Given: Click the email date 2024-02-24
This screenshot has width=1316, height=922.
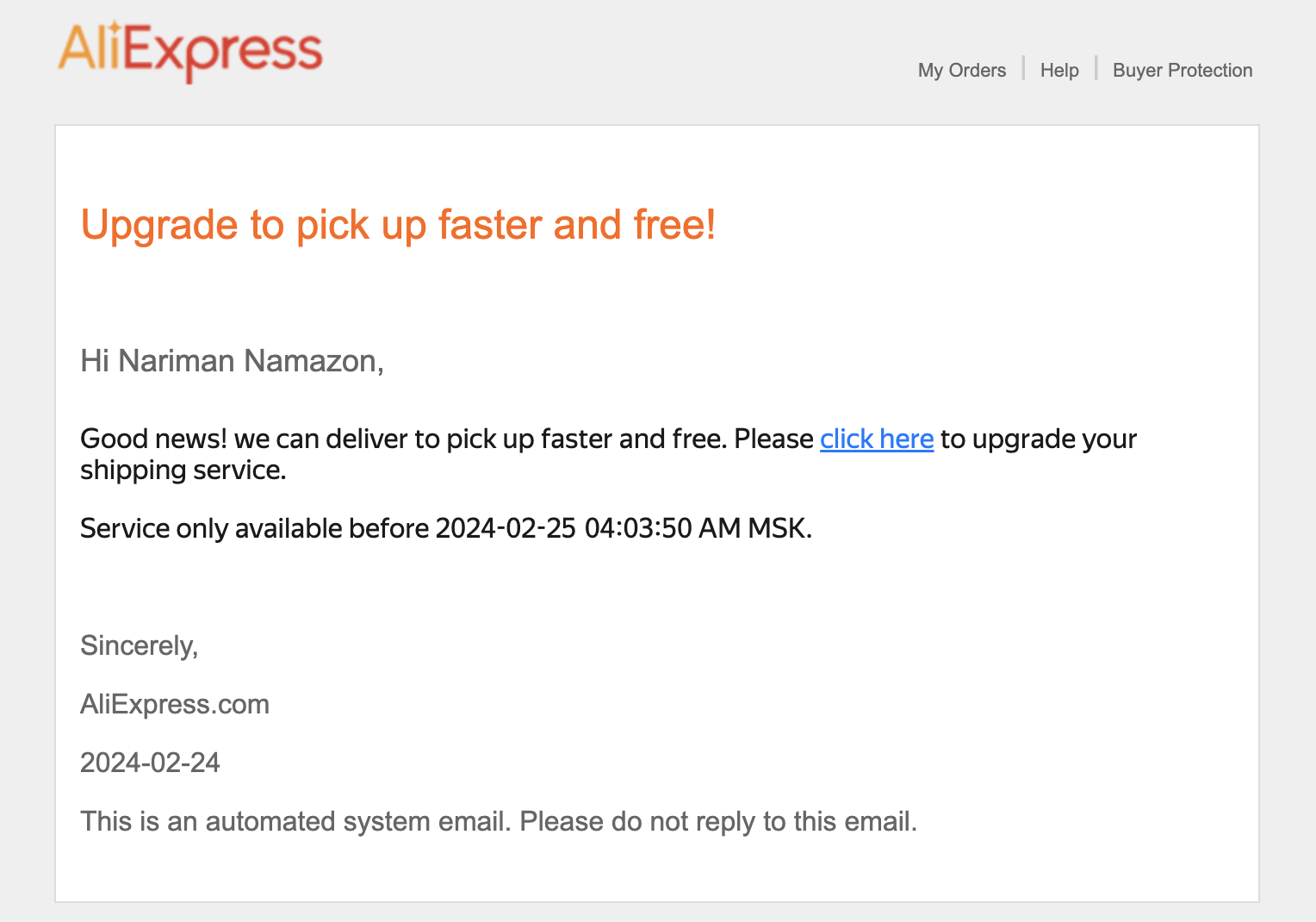Looking at the screenshot, I should coord(150,763).
